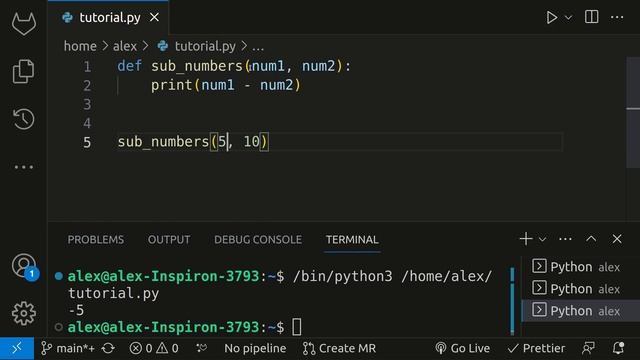640x360 pixels.
Task: Open the GitLab sidebar icon
Action: 24,23
